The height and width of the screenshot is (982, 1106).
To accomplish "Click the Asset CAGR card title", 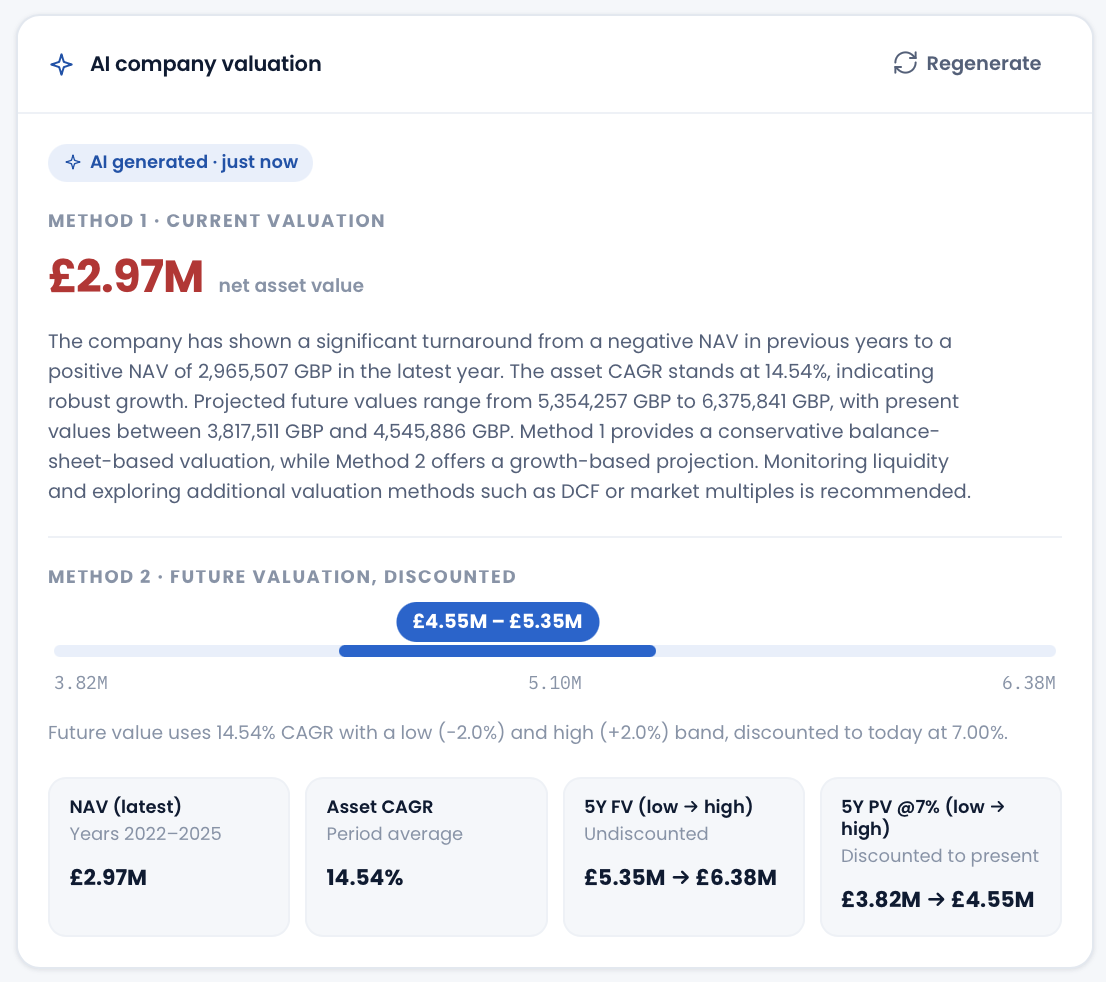I will coord(379,806).
